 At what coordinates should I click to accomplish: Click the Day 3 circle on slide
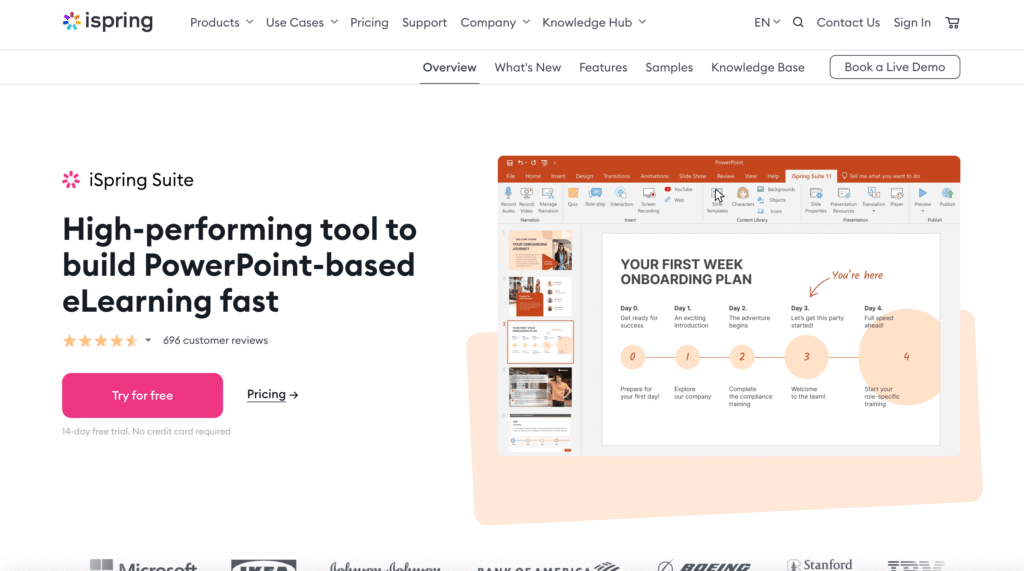[807, 357]
